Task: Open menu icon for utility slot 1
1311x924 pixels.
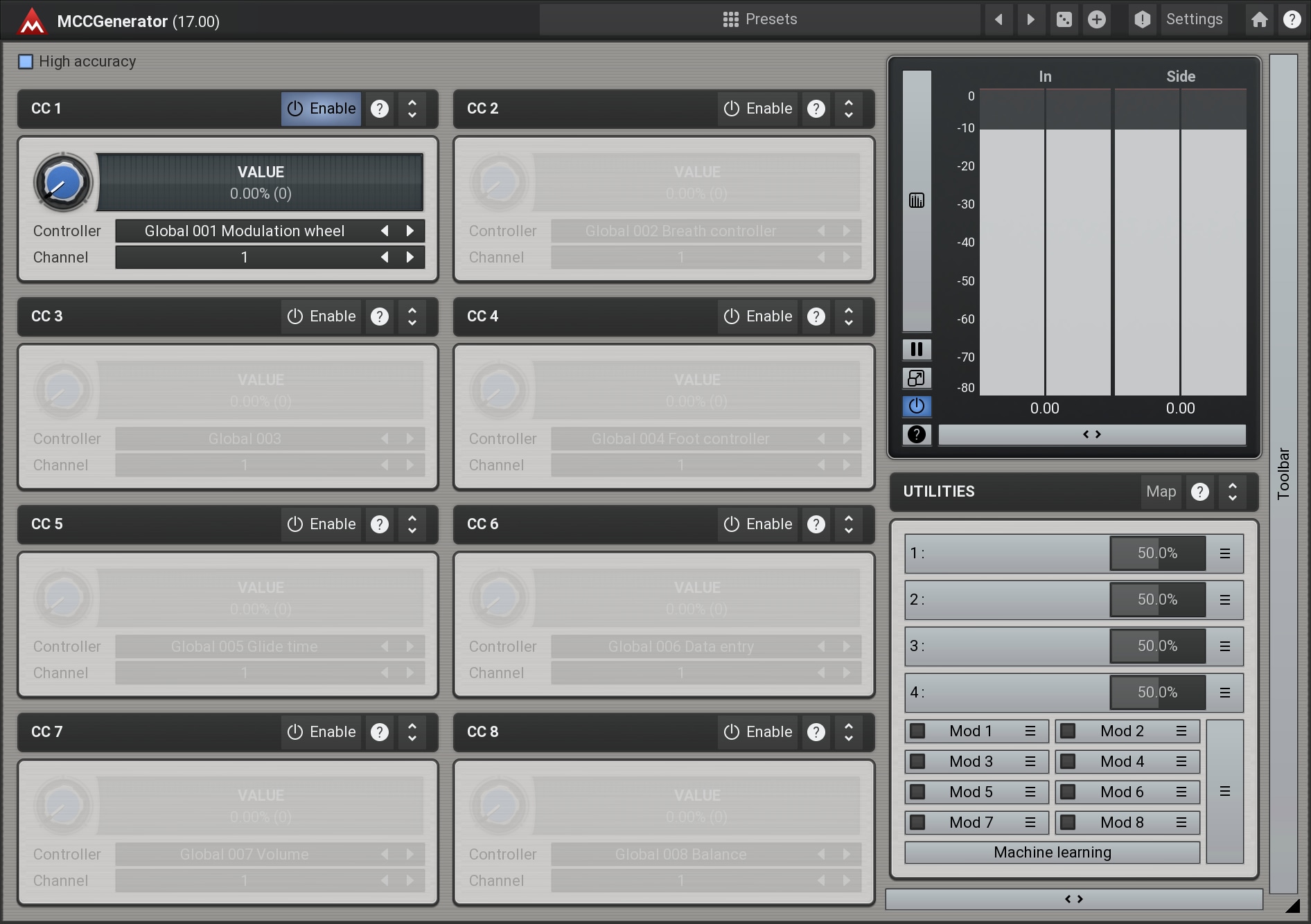Action: [1224, 553]
